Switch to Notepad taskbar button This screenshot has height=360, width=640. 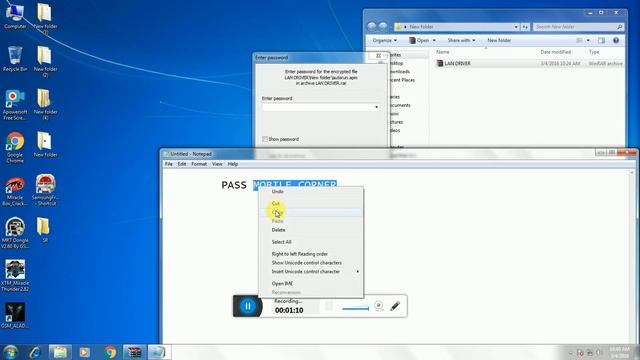click(x=158, y=352)
